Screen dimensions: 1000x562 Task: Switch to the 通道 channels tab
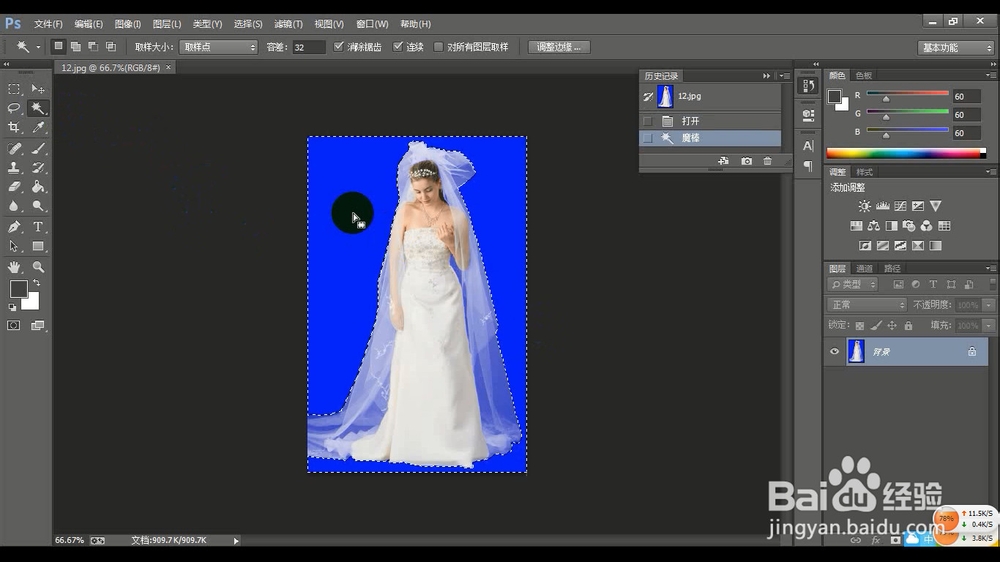point(865,268)
